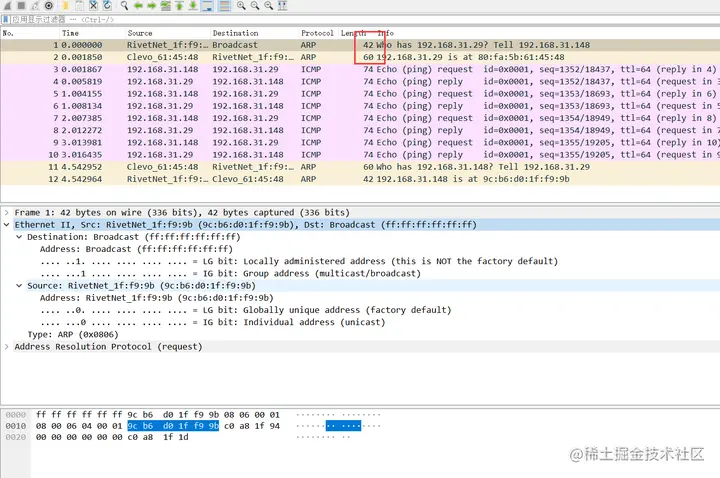This screenshot has height=478, width=720.
Task: Click the highlighted ASCII dots in hex pane
Action: [x=343, y=426]
